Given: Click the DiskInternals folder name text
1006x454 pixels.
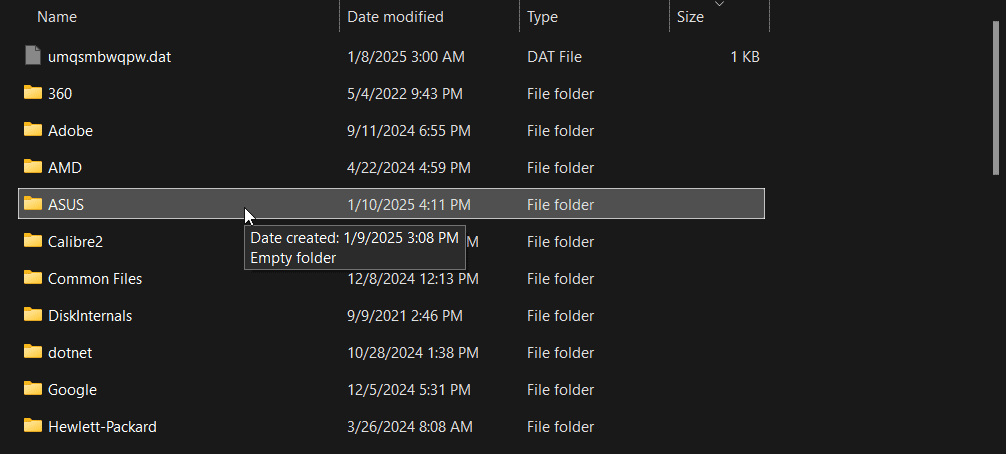Looking at the screenshot, I should [90, 316].
